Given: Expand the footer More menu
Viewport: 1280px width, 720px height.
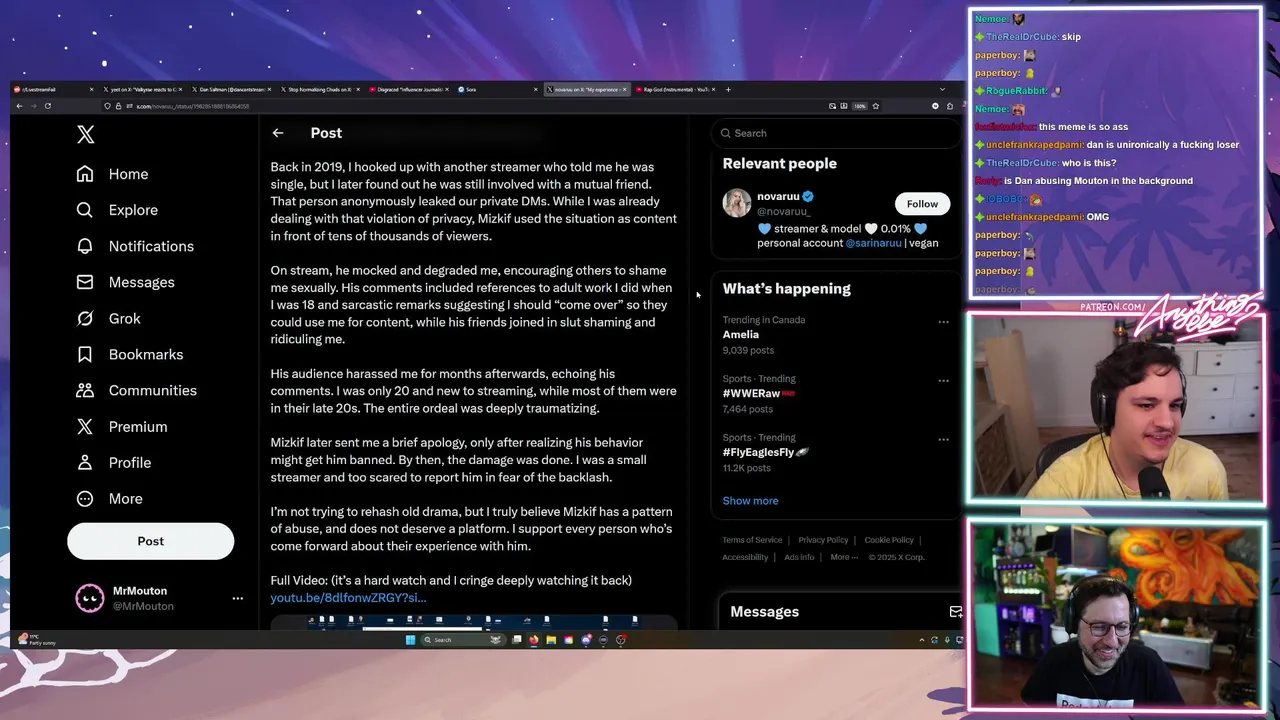Looking at the screenshot, I should (842, 557).
